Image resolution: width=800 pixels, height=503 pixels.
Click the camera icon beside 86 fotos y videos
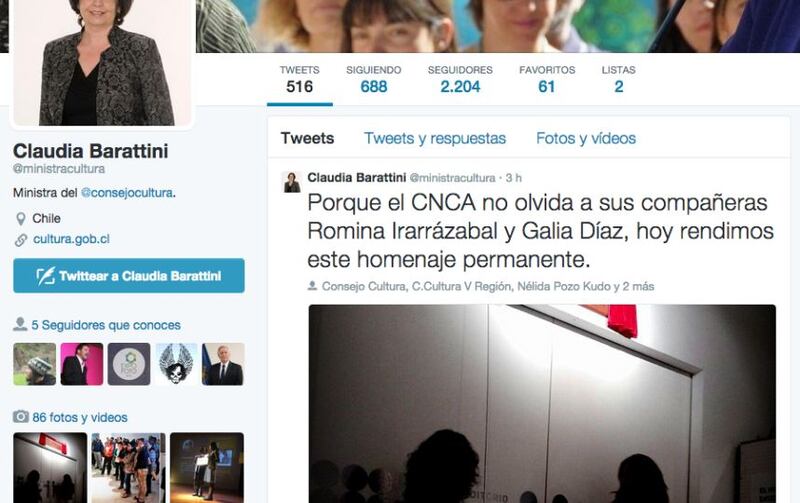pyautogui.click(x=20, y=417)
